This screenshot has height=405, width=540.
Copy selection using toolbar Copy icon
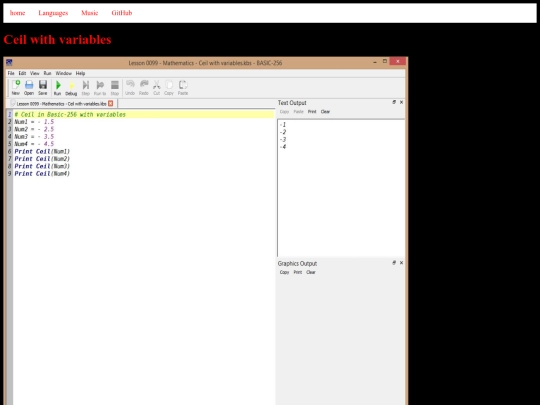[169, 87]
